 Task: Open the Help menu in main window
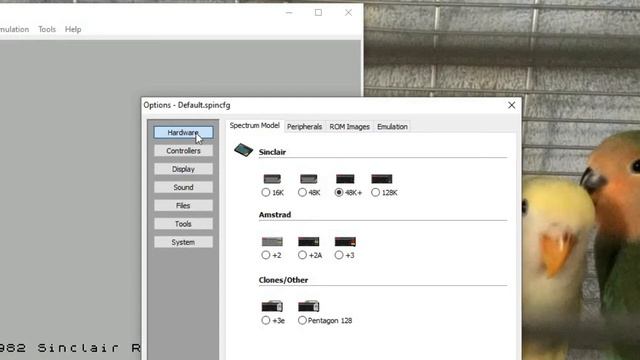tap(73, 29)
